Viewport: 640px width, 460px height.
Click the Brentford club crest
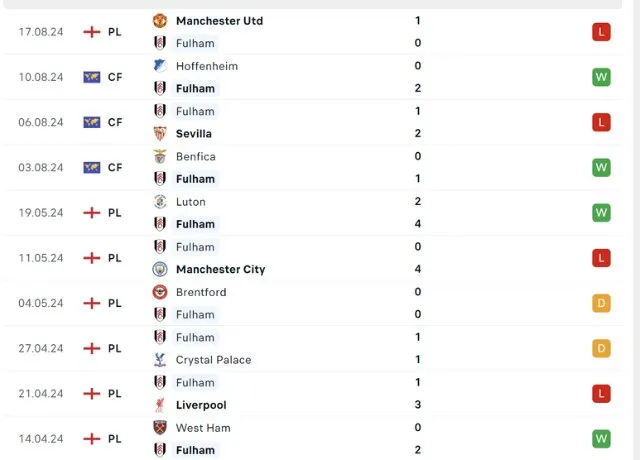click(160, 293)
